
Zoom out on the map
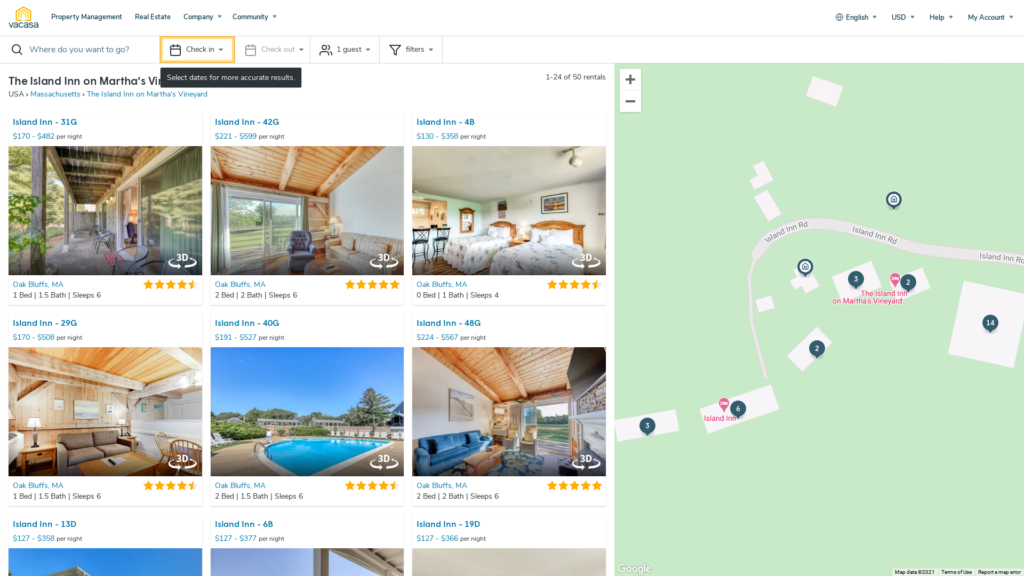pos(630,101)
